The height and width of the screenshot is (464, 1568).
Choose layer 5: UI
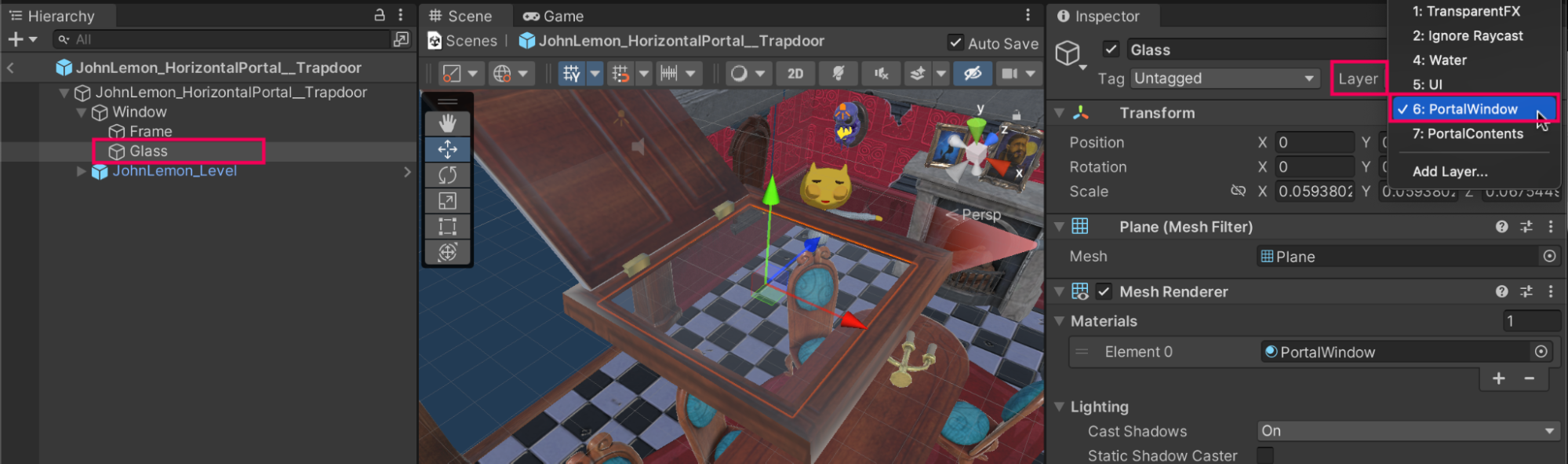point(1427,84)
